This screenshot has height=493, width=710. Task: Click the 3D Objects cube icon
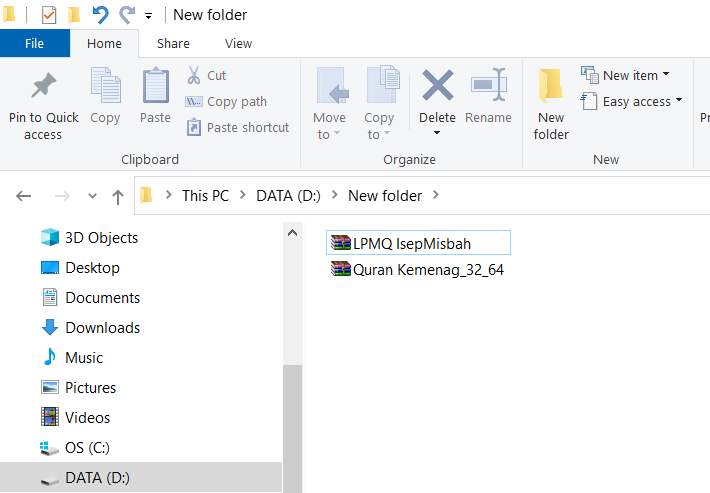(x=50, y=237)
